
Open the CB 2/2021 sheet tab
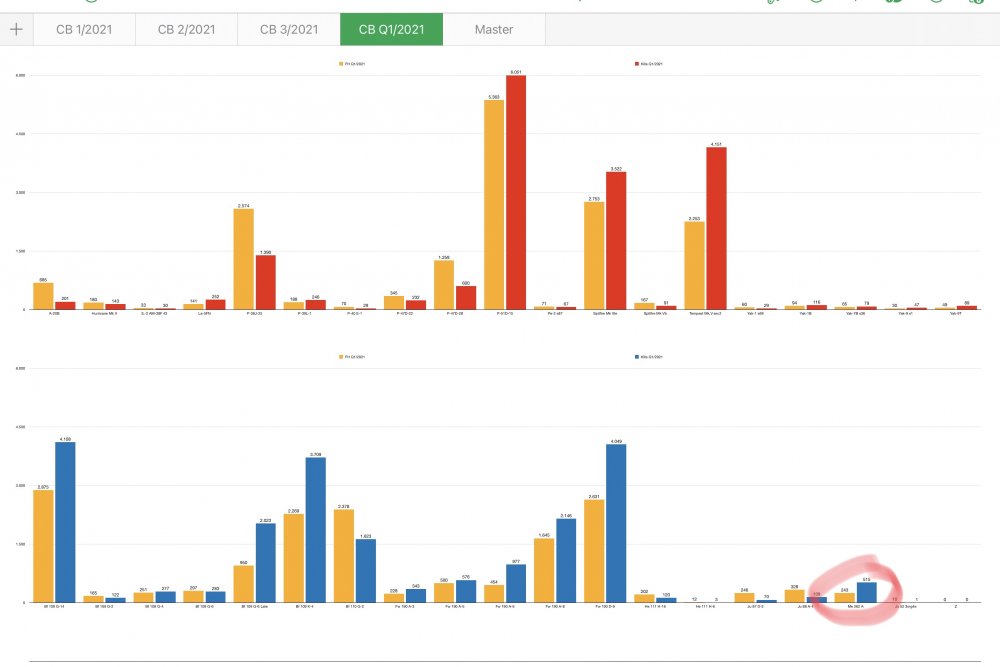(x=186, y=29)
